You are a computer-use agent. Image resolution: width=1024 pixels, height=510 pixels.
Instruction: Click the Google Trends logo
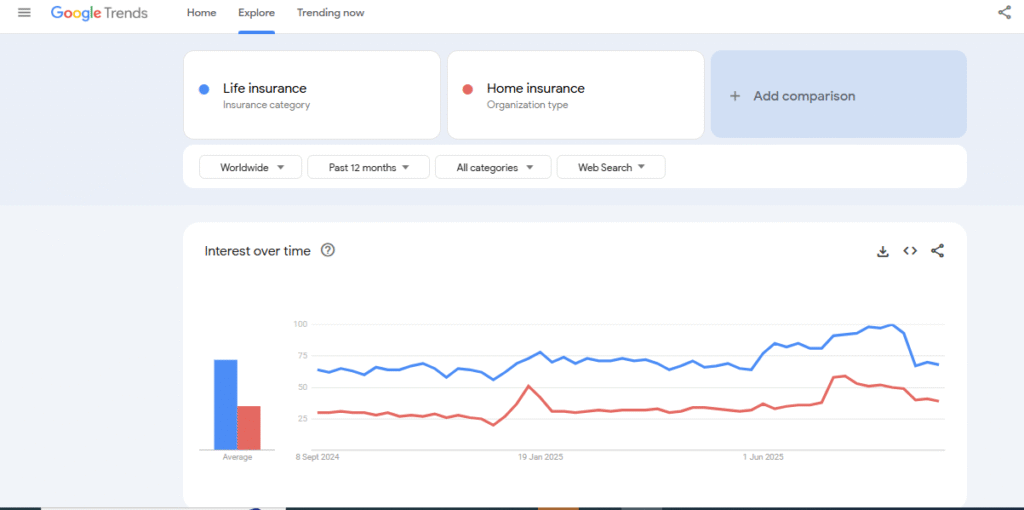pos(99,13)
